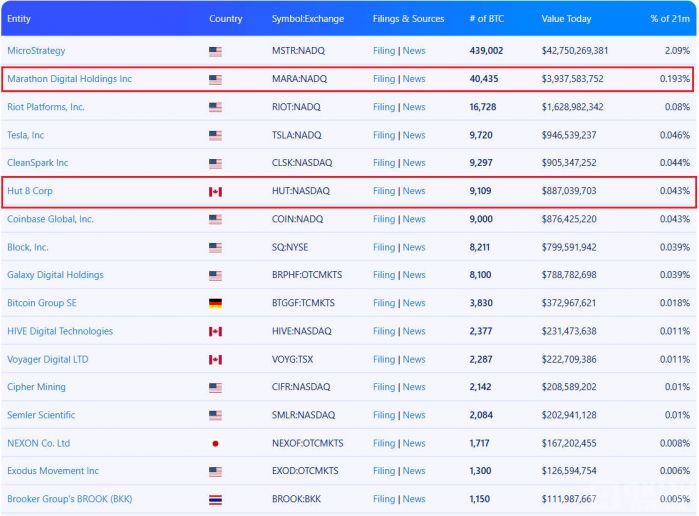Open the News link for MicroStrategy
Viewport: 699px width, 516px height.
click(x=414, y=51)
